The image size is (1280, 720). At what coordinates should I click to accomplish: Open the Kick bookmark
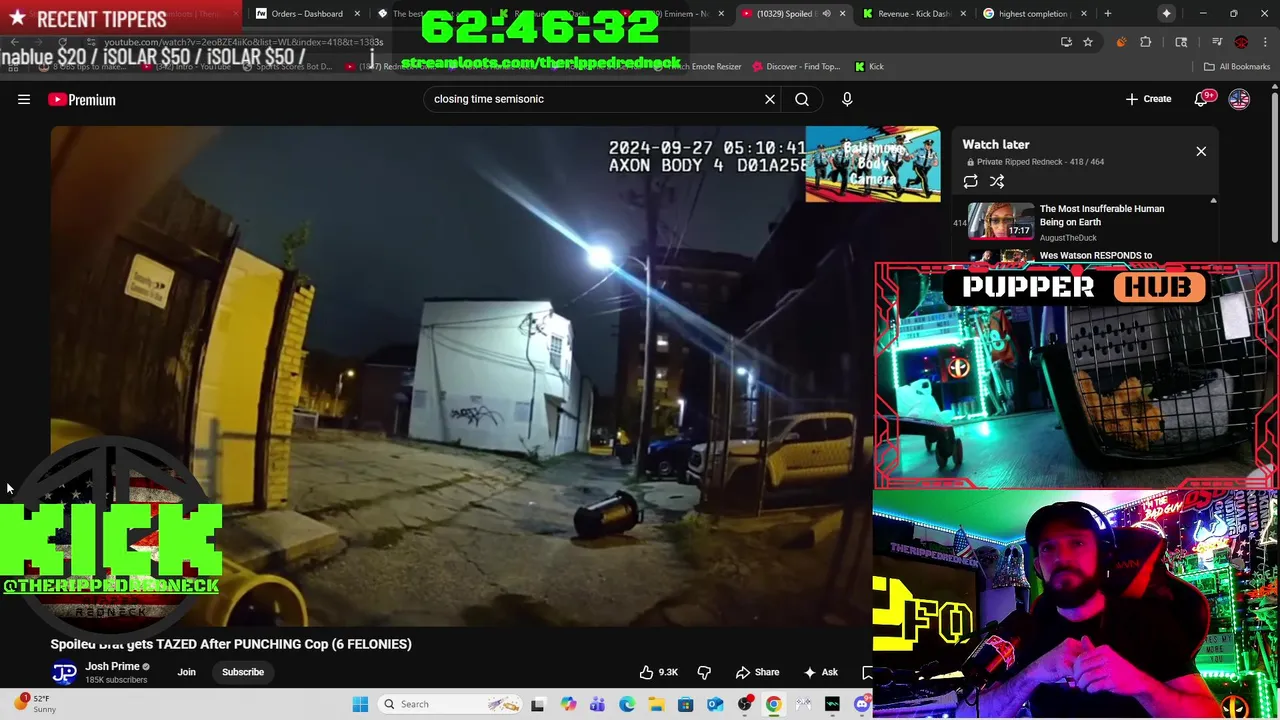[x=869, y=67]
